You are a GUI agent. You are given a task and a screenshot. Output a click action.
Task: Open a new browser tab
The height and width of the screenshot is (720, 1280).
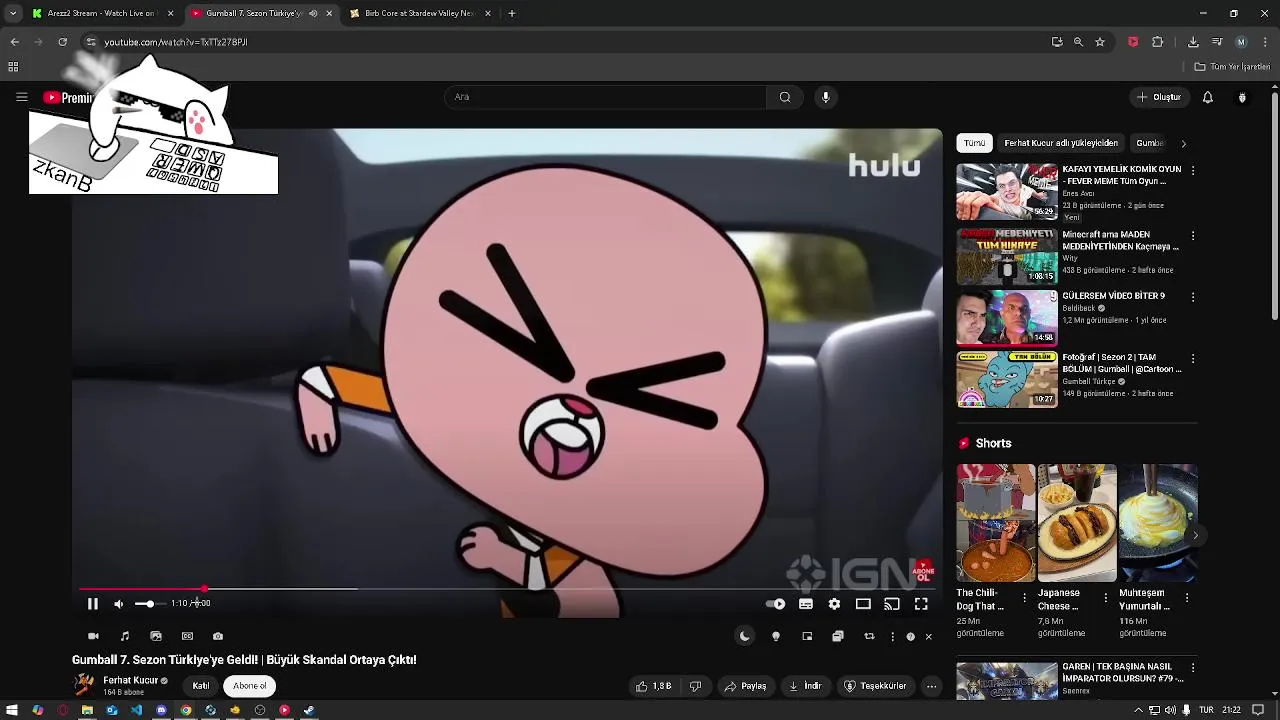click(512, 14)
